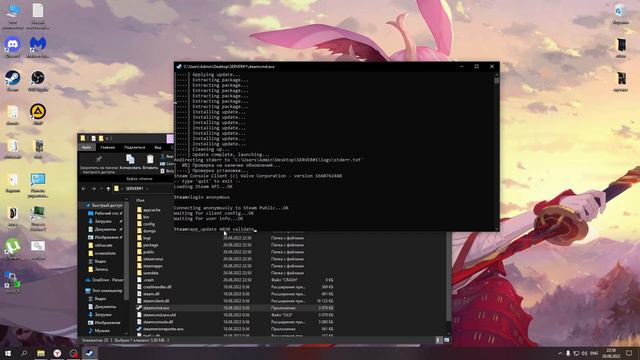Click the Pin to Quick access ribbon icon
Viewport: 640px width, 360px height.
click(98, 159)
